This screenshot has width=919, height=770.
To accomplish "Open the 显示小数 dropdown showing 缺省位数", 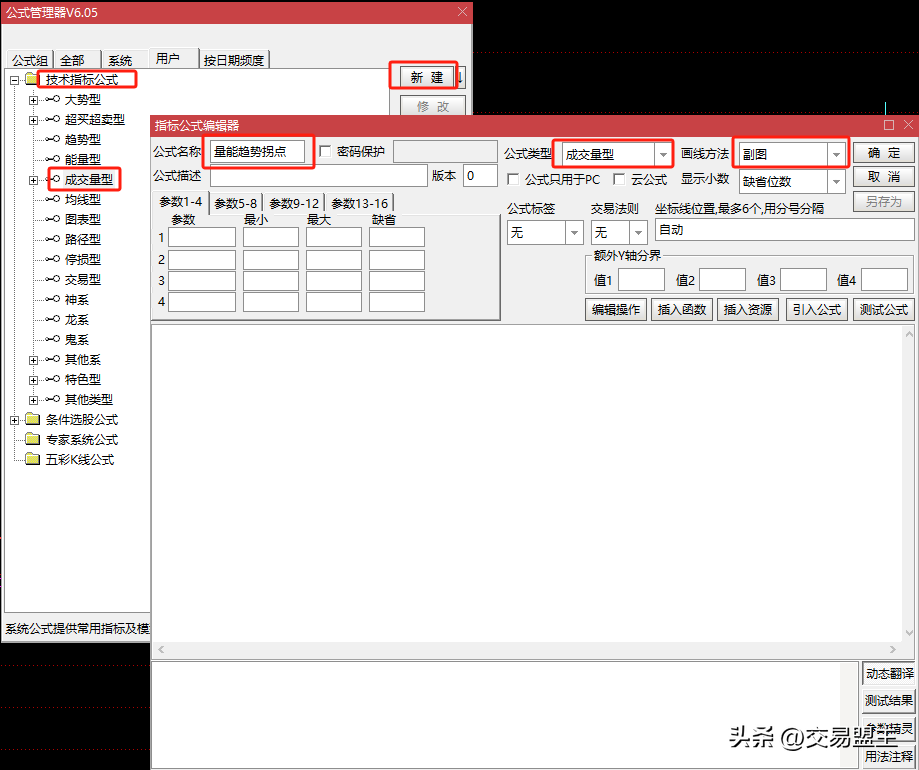I will coord(836,182).
